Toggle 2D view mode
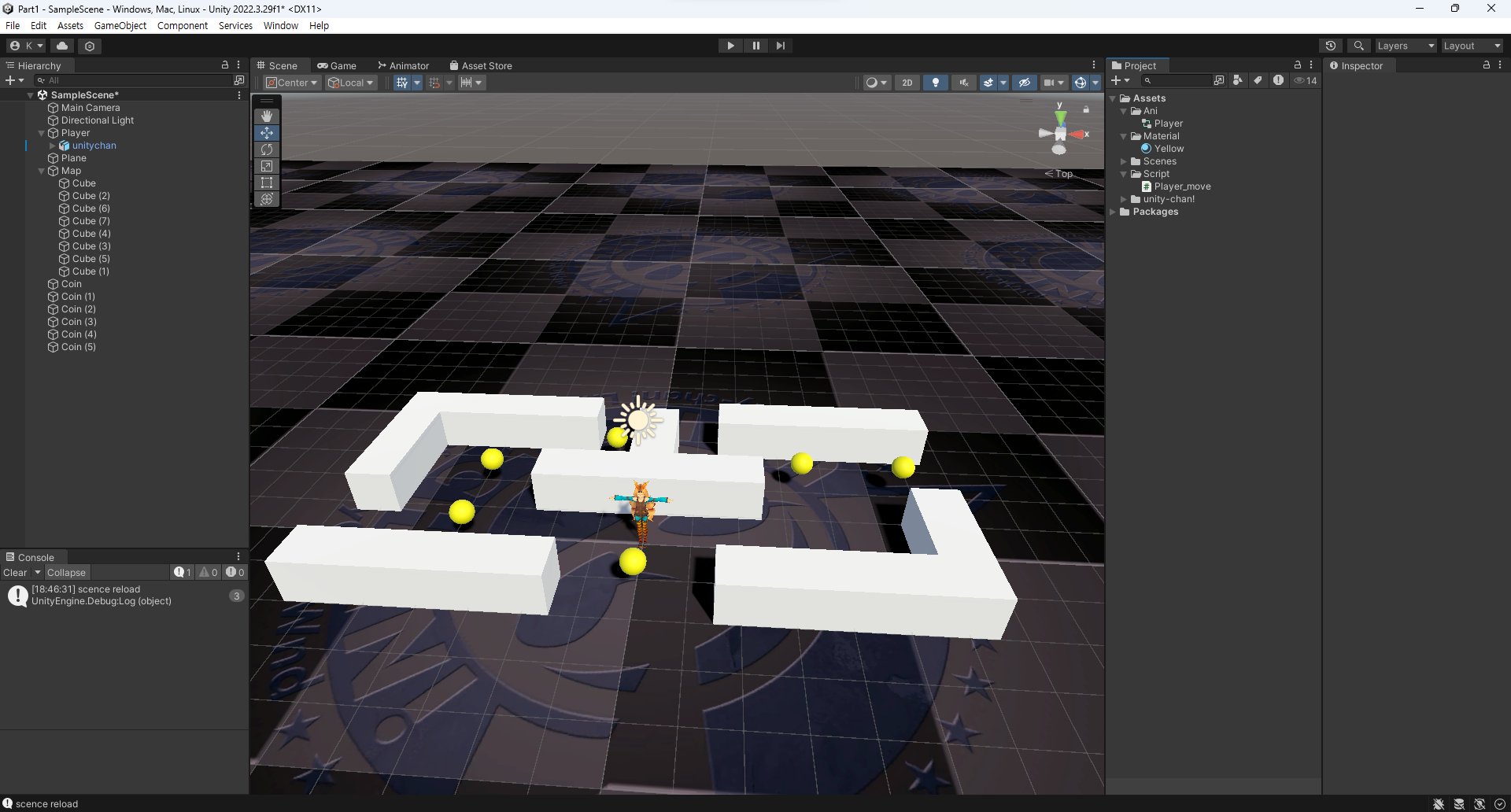 click(907, 83)
